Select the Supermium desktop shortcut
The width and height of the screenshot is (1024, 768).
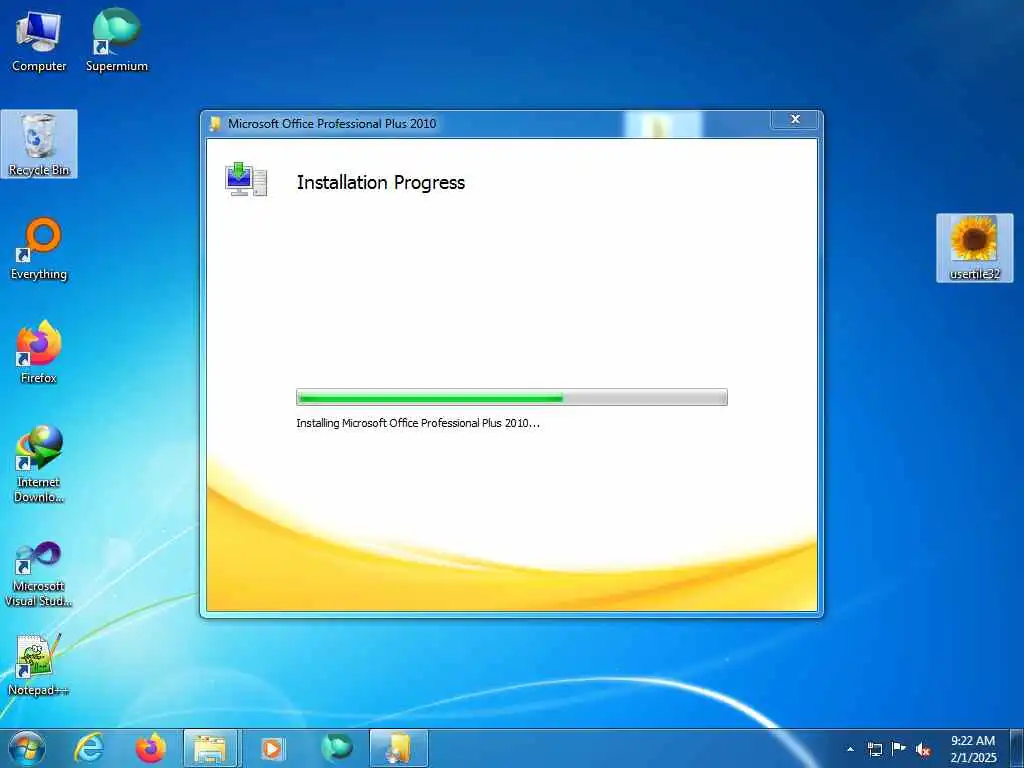tap(117, 42)
